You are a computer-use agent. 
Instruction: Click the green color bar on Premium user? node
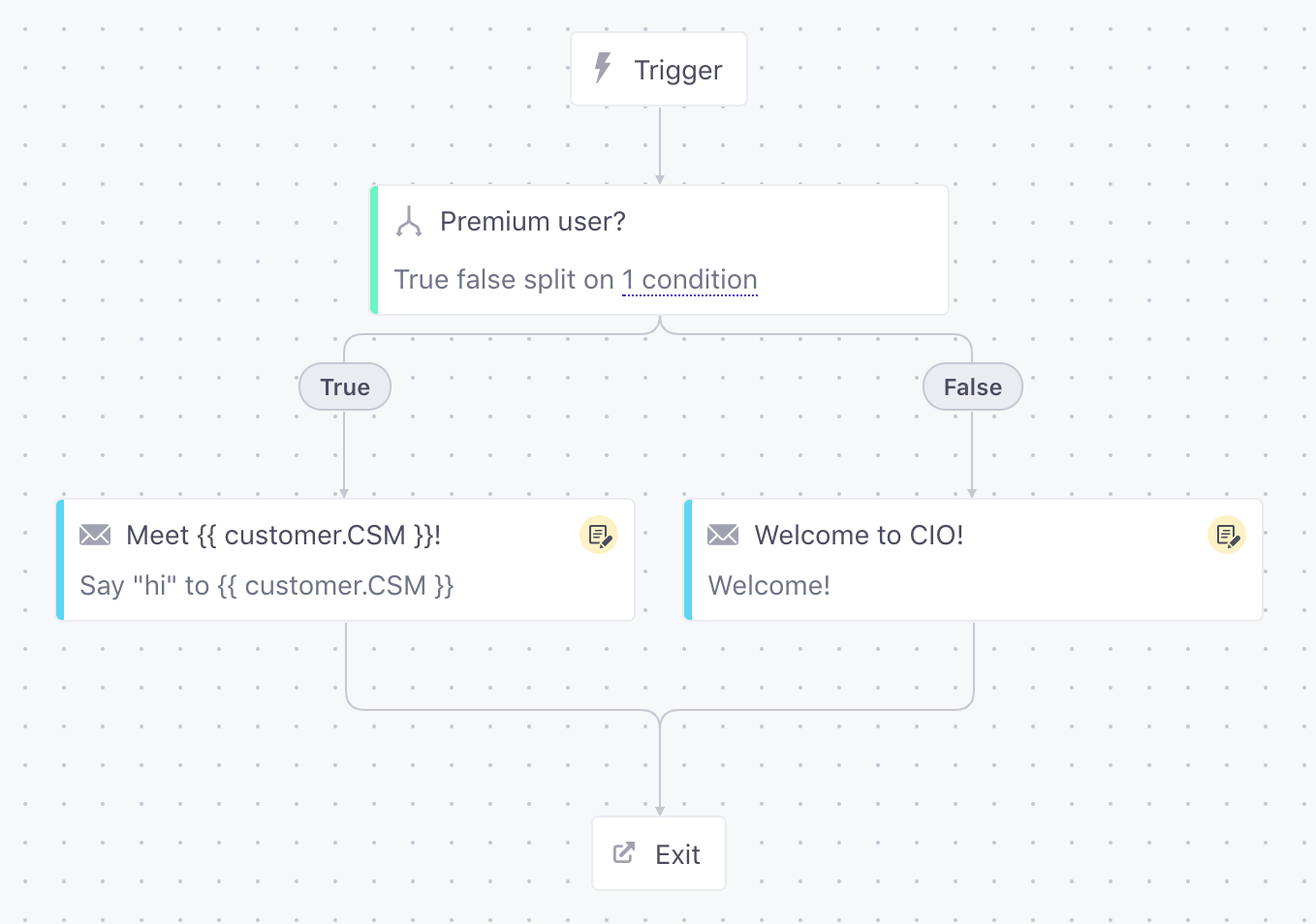374,250
